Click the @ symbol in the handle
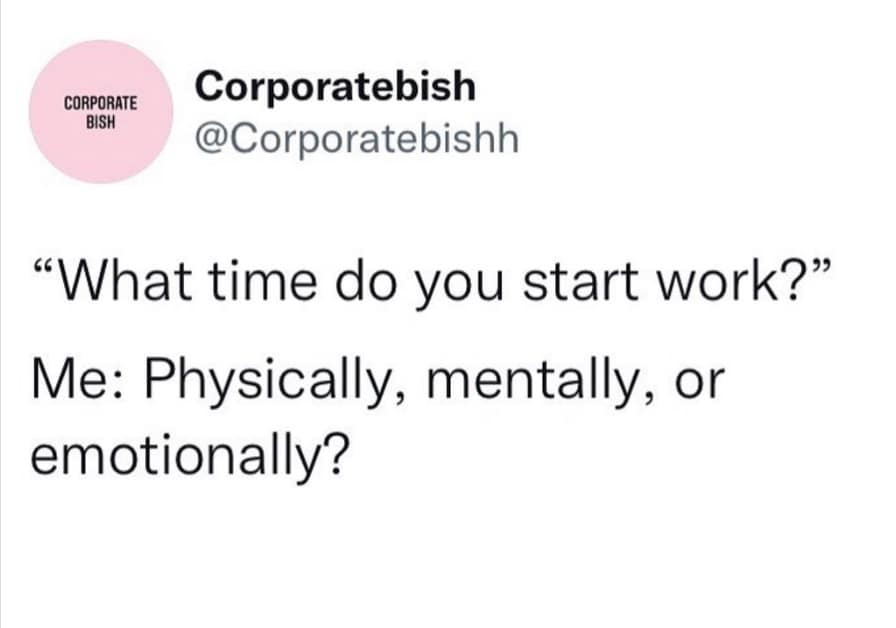This screenshot has width=896, height=628. pyautogui.click(x=212, y=138)
